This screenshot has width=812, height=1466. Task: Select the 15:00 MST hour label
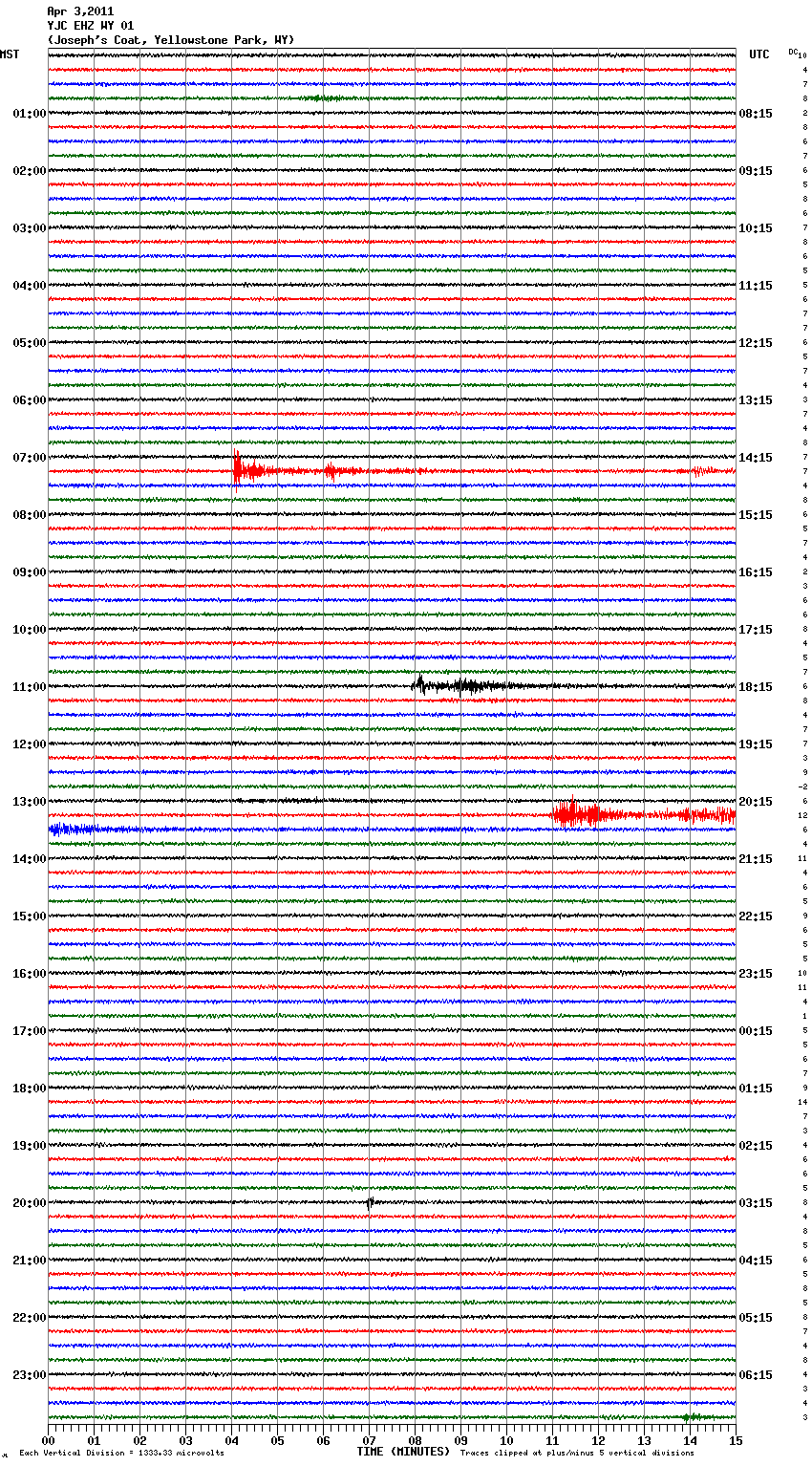tap(29, 916)
